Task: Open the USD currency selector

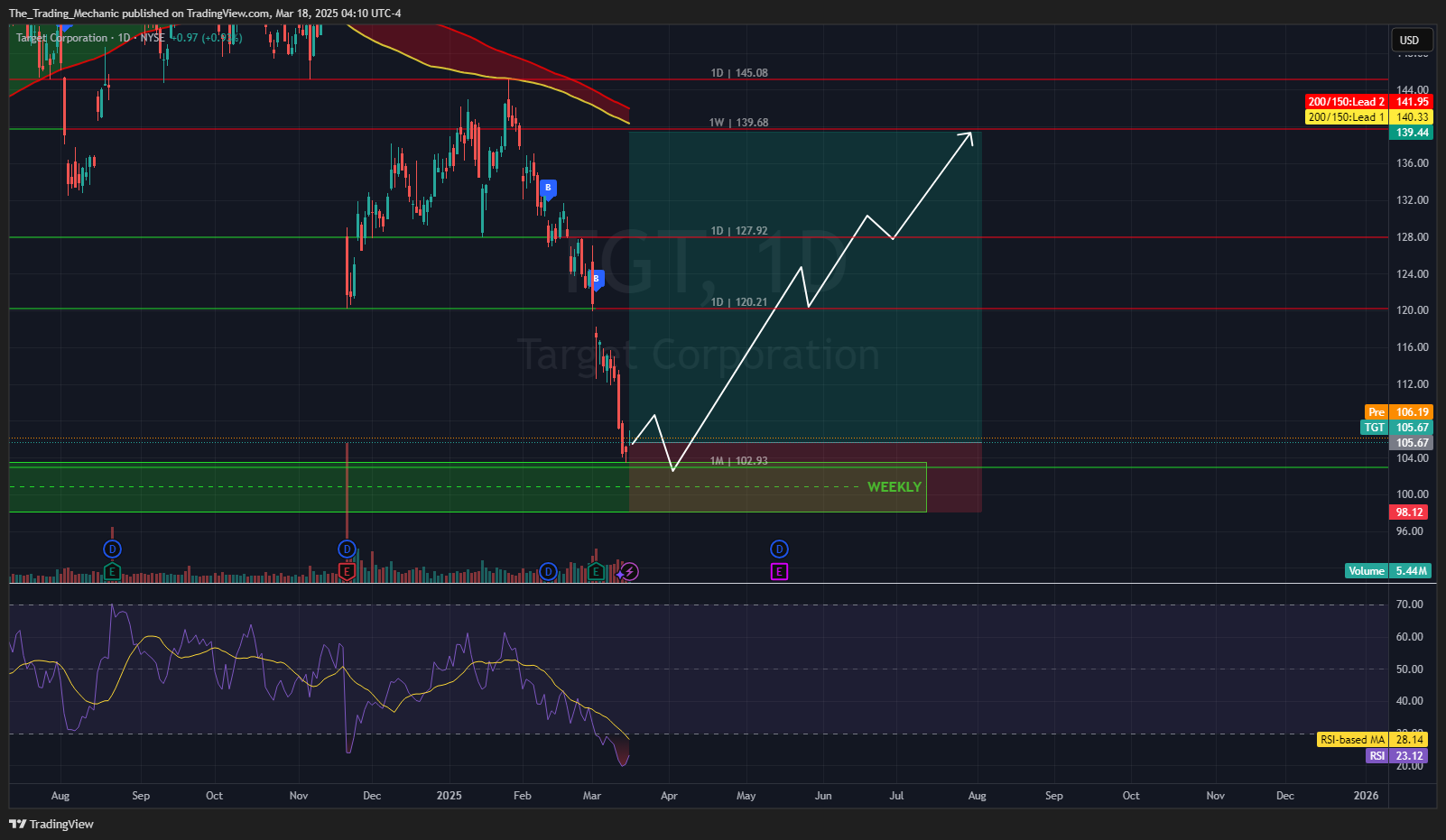Action: [1410, 40]
